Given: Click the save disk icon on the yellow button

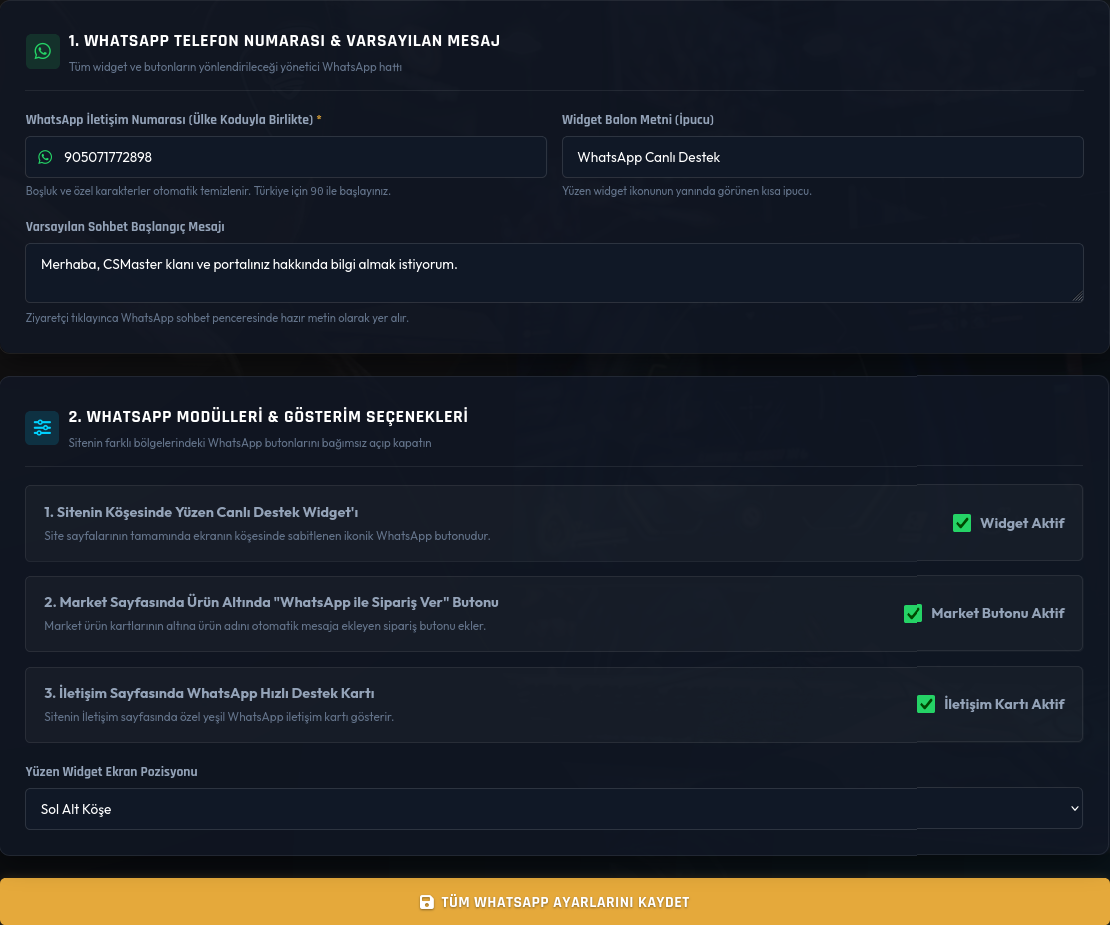Looking at the screenshot, I should tap(426, 902).
